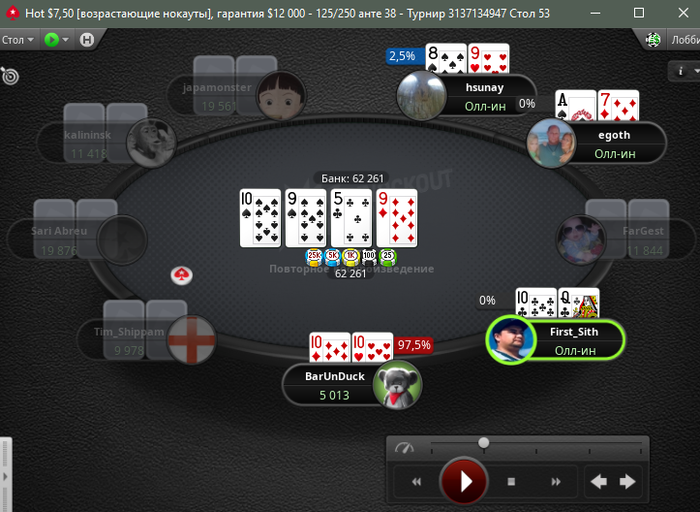Click BarUnDuck's teddy bear avatar
The image size is (700, 512).
coord(397,385)
